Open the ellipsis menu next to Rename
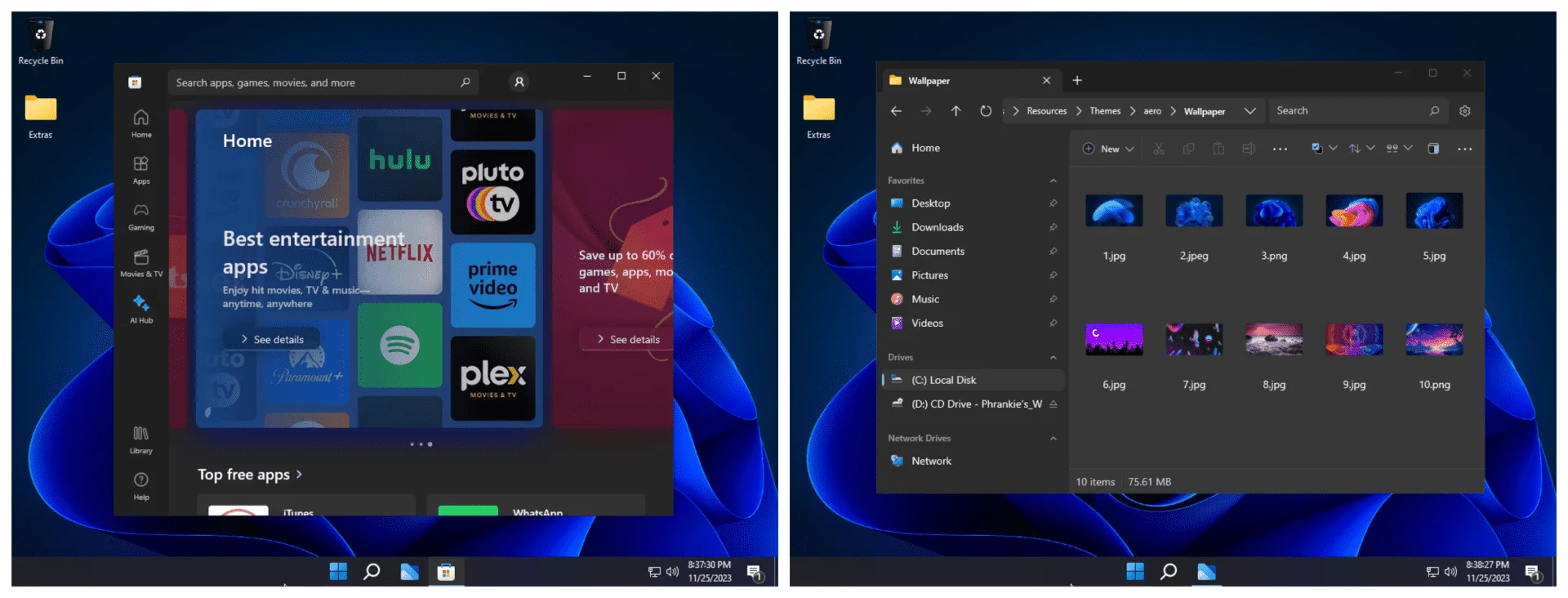 1280,149
